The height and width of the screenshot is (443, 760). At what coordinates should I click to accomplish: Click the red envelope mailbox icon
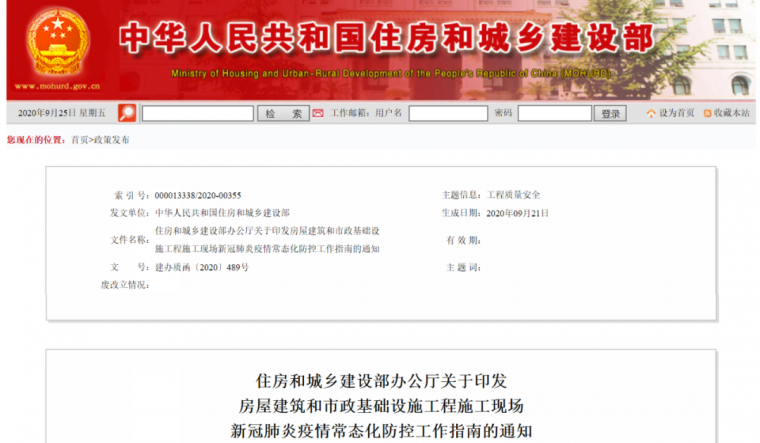[x=317, y=113]
